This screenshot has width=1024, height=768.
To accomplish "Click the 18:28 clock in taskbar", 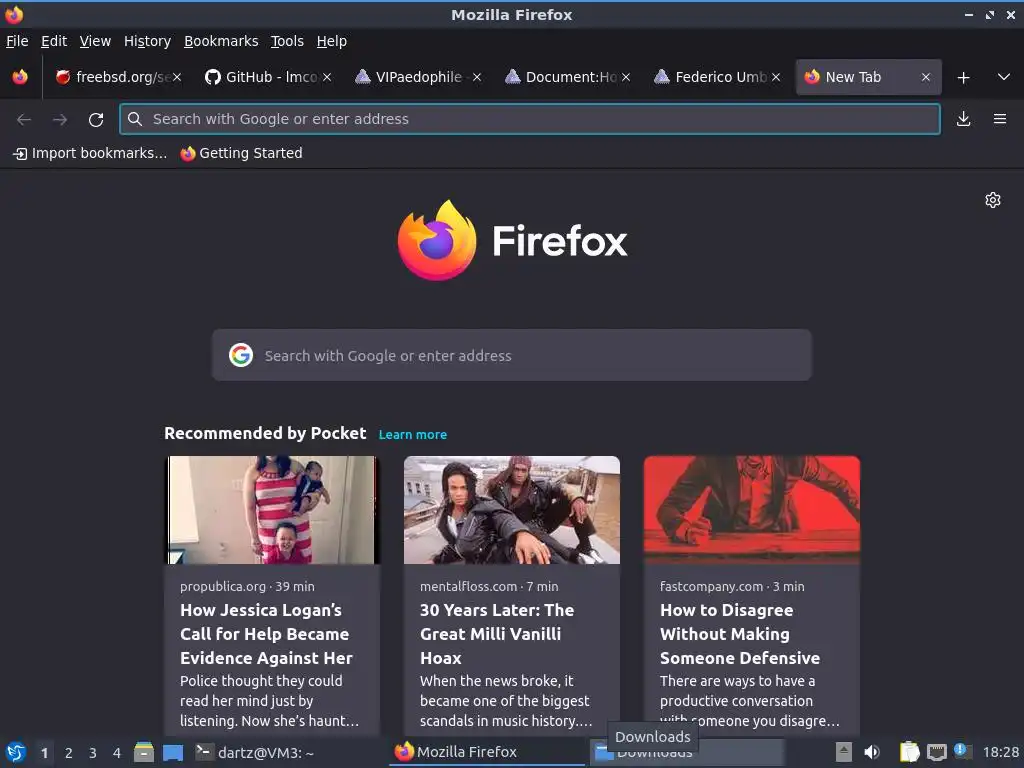I will [x=1000, y=753].
